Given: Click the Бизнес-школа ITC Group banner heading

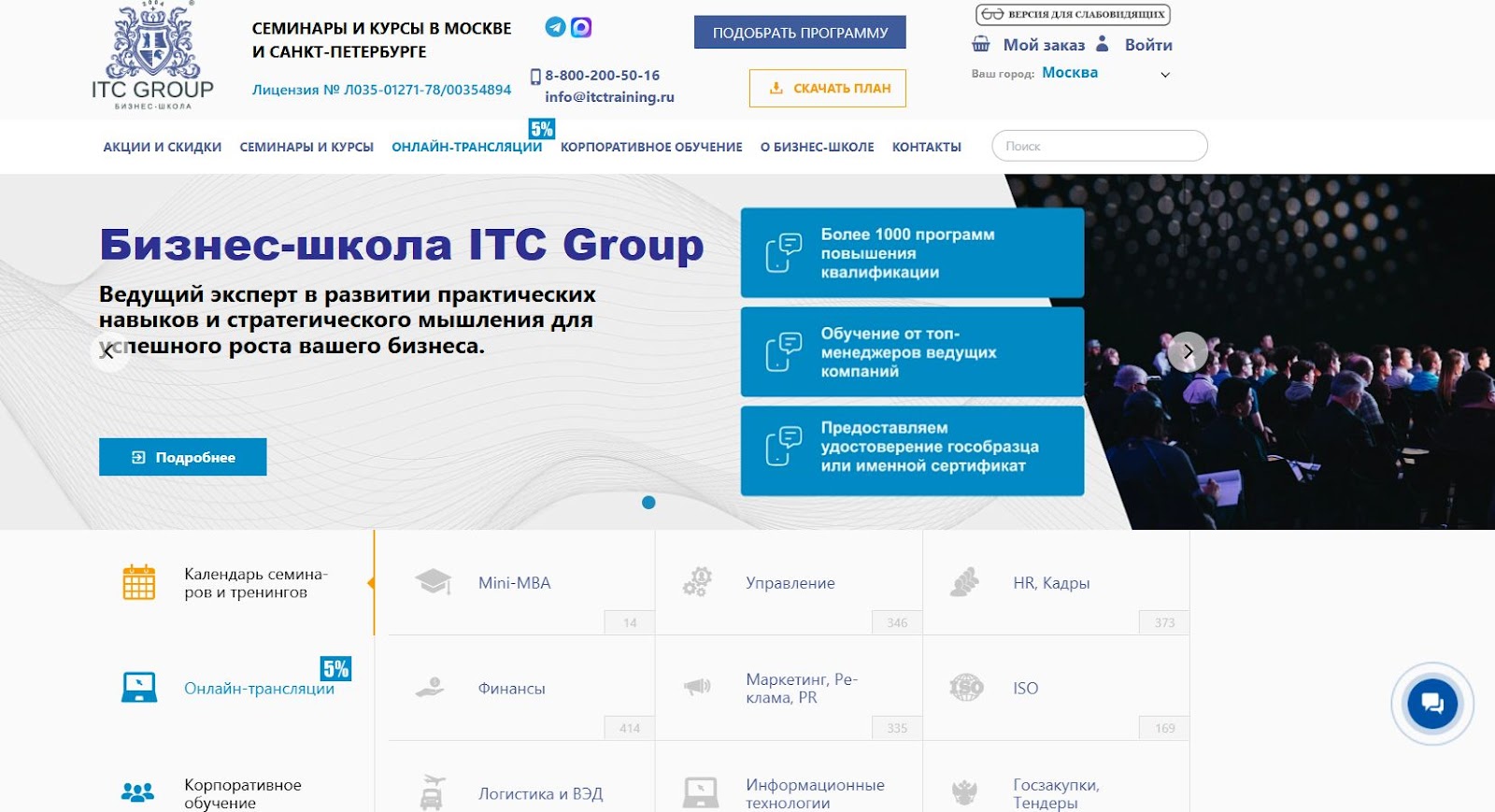Looking at the screenshot, I should tap(402, 245).
